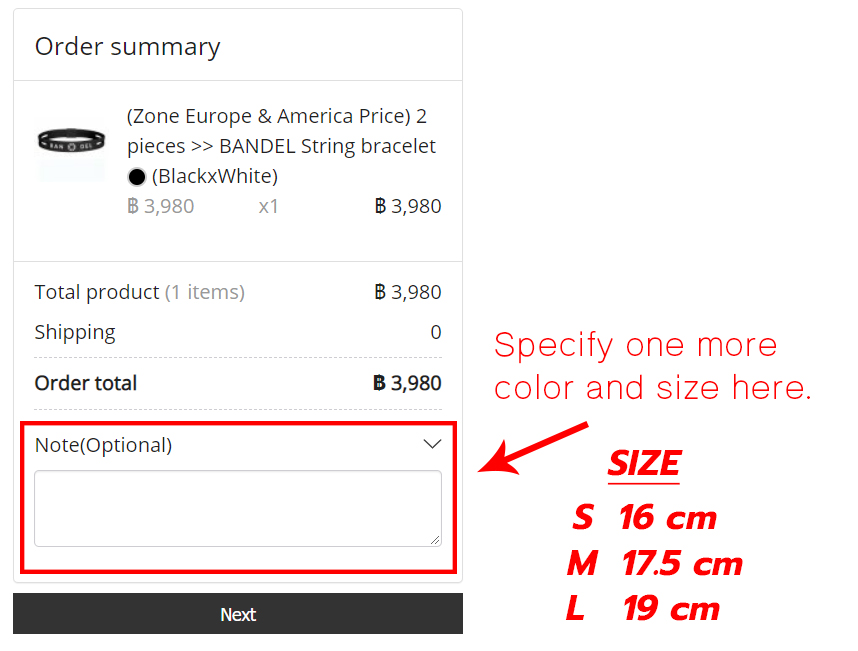This screenshot has height=651, width=858.
Task: Click inside the note text area
Action: pyautogui.click(x=237, y=508)
